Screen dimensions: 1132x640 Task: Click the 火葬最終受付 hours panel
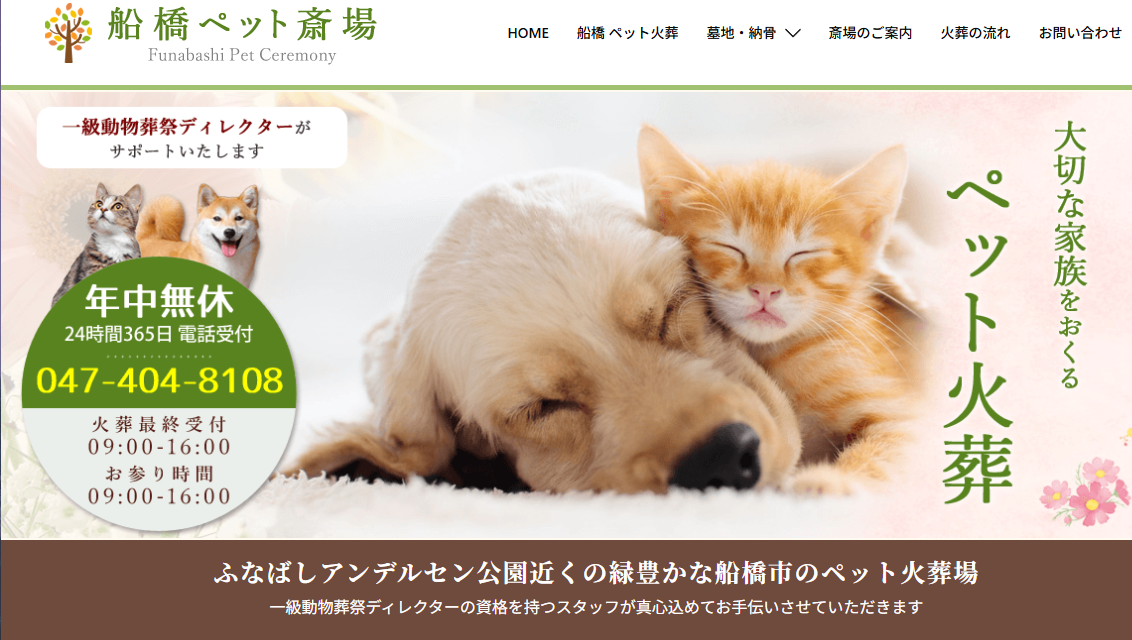pyautogui.click(x=159, y=460)
